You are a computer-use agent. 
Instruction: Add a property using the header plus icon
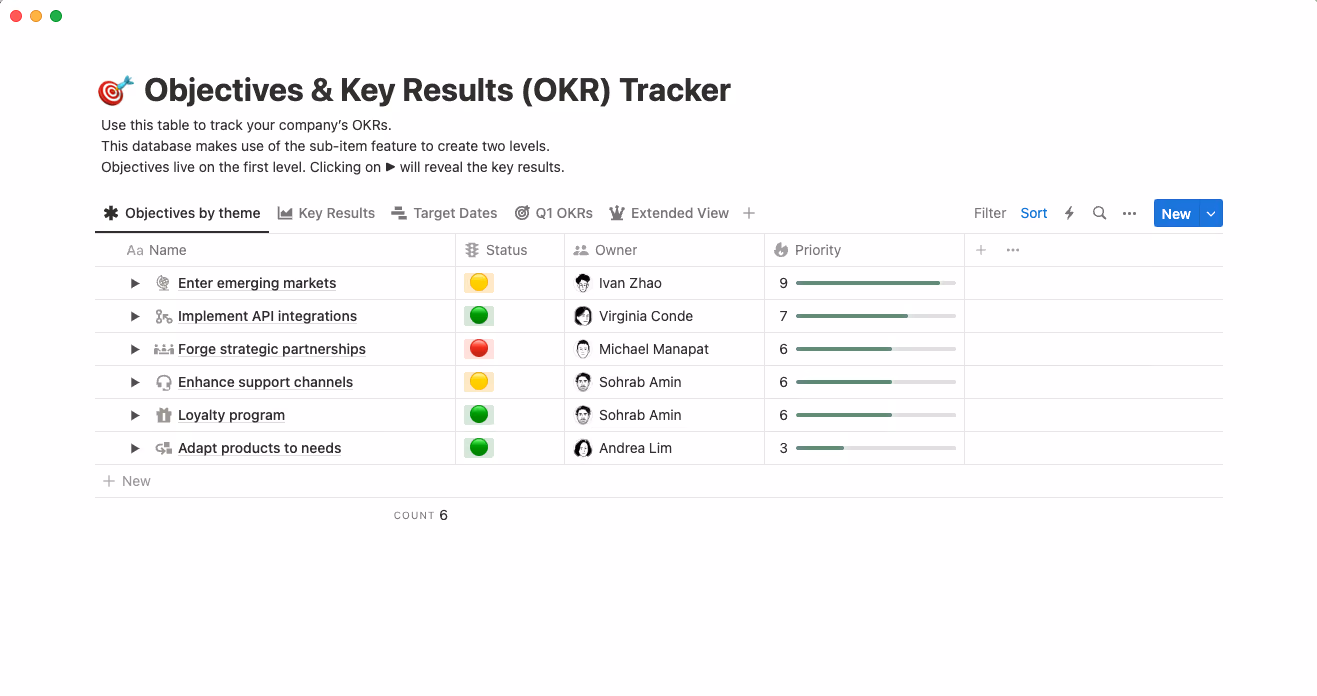pos(980,249)
